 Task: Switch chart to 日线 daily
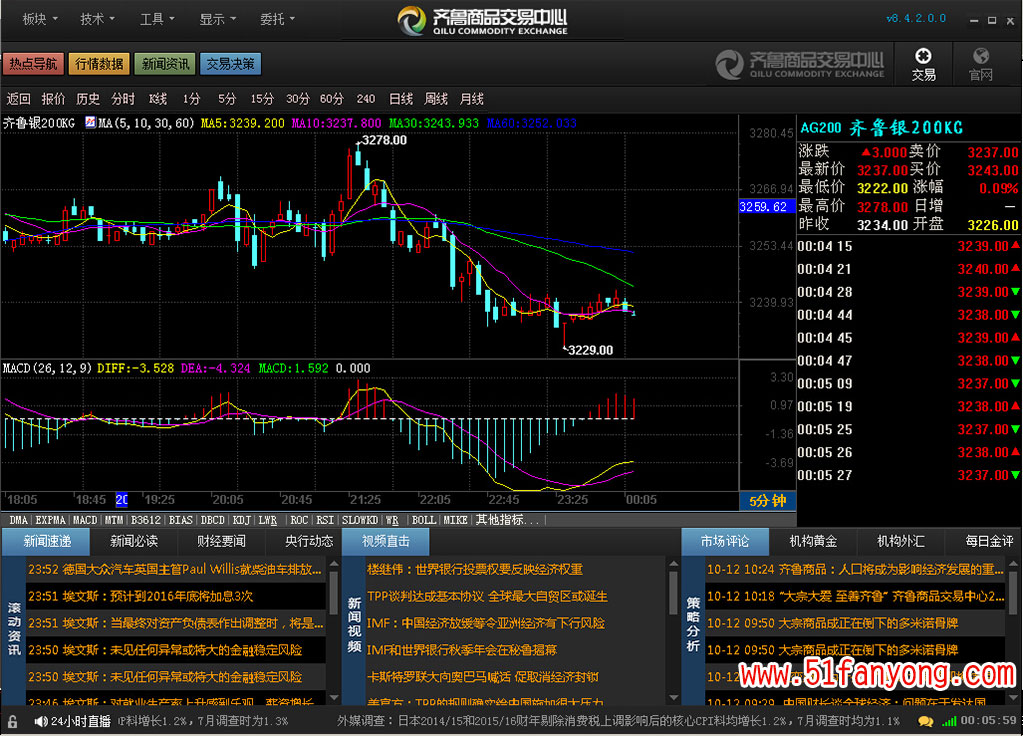(401, 99)
